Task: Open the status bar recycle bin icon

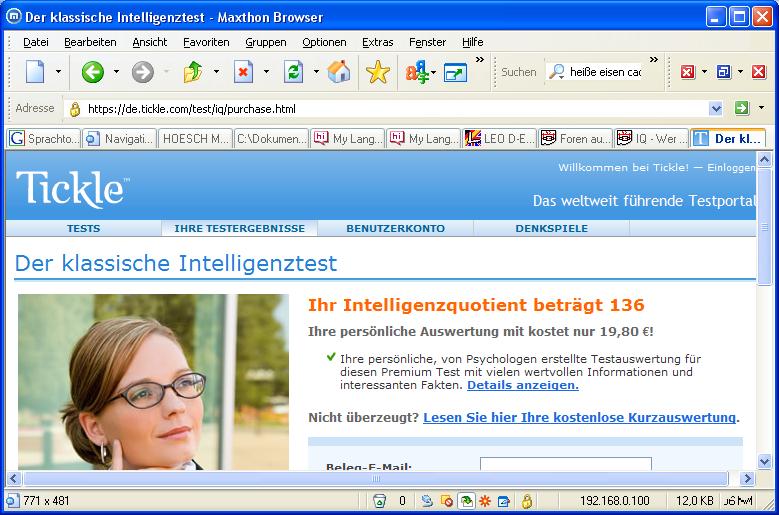Action: tap(380, 501)
